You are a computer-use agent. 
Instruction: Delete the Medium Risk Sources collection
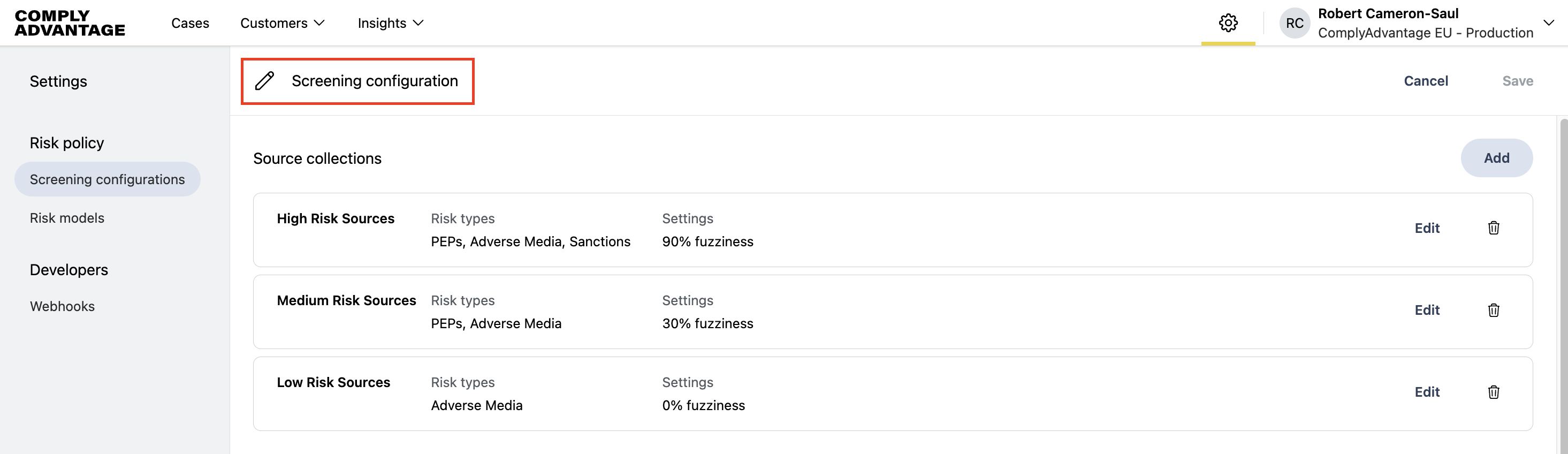1493,311
